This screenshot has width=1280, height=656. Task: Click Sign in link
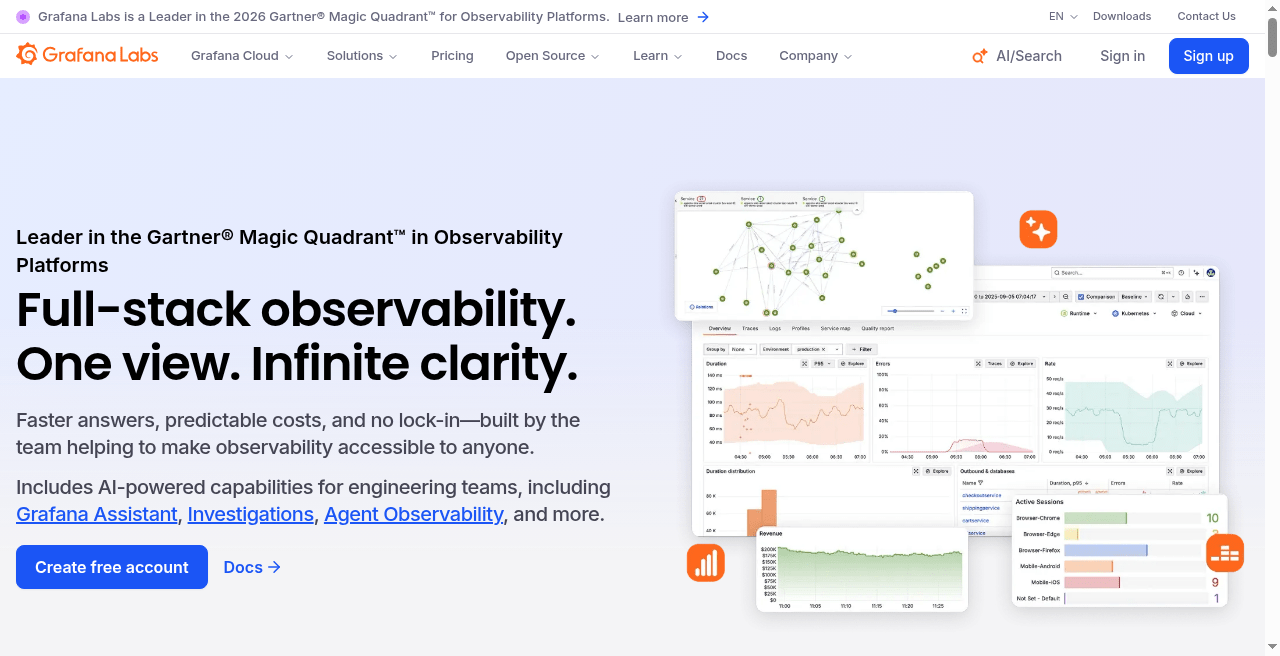coord(1122,56)
